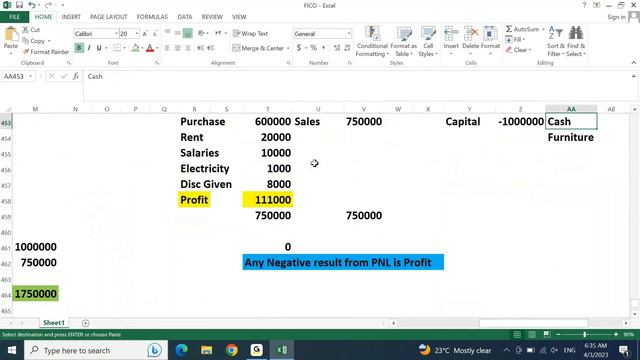Toggle Align Right
Screen dimensions: 640x360
pos(187,48)
